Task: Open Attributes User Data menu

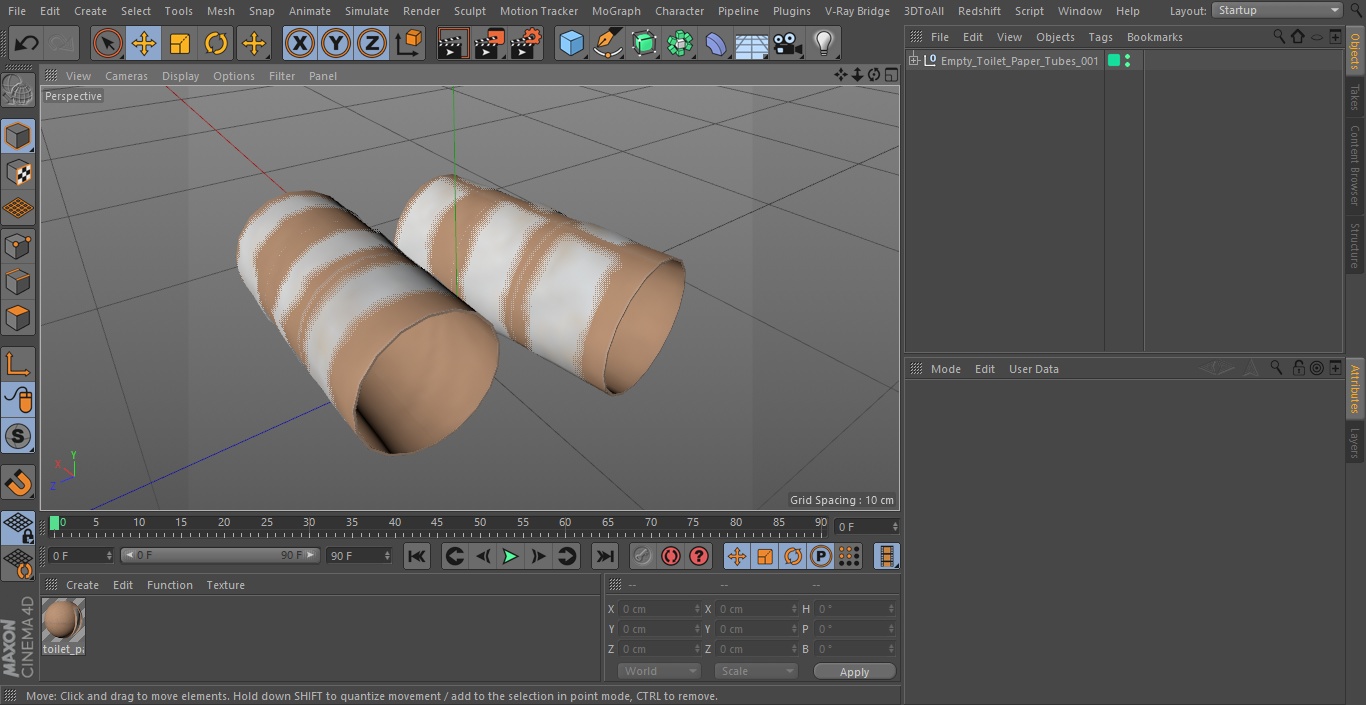Action: click(x=1033, y=369)
